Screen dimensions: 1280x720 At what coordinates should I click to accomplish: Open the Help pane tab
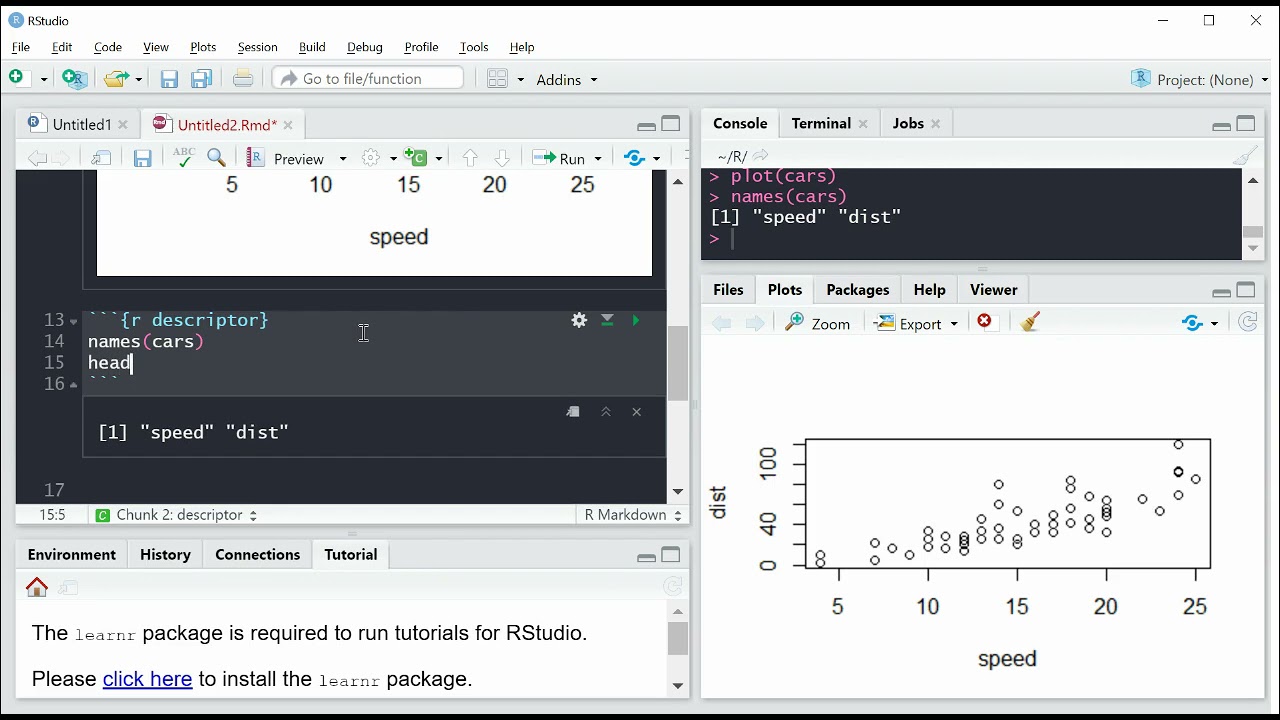point(929,290)
